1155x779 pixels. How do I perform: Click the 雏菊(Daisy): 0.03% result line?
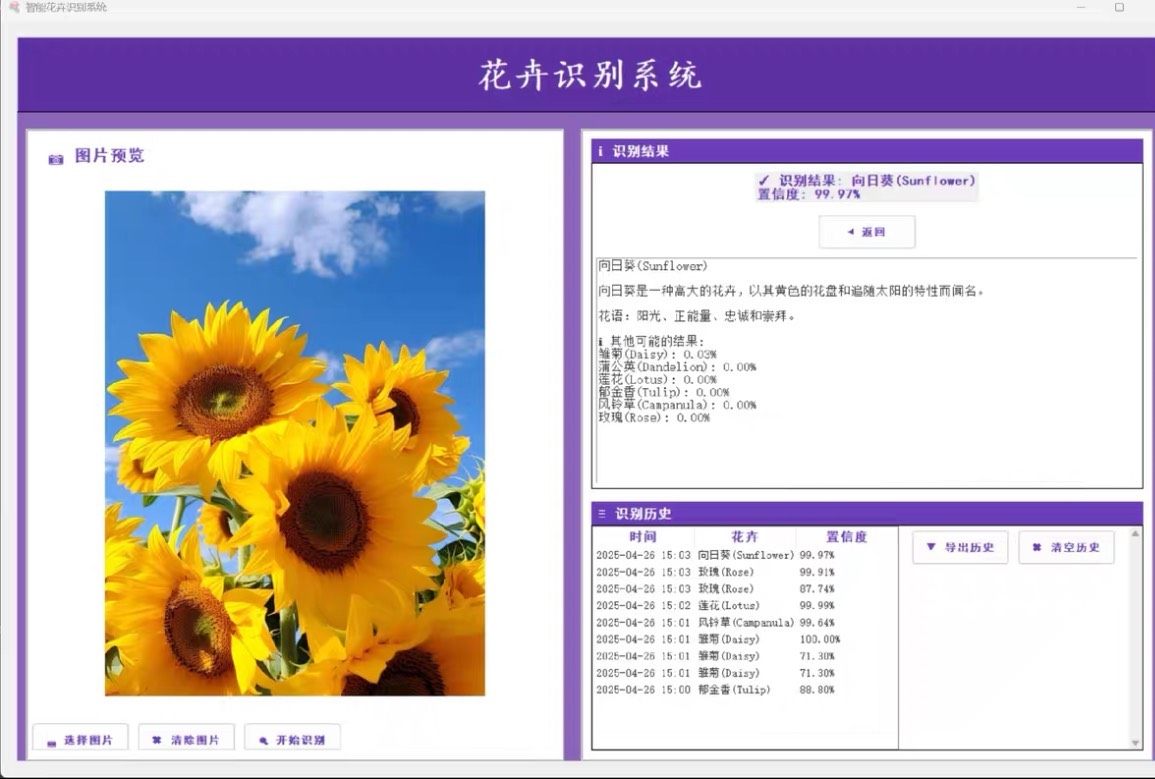(x=657, y=354)
